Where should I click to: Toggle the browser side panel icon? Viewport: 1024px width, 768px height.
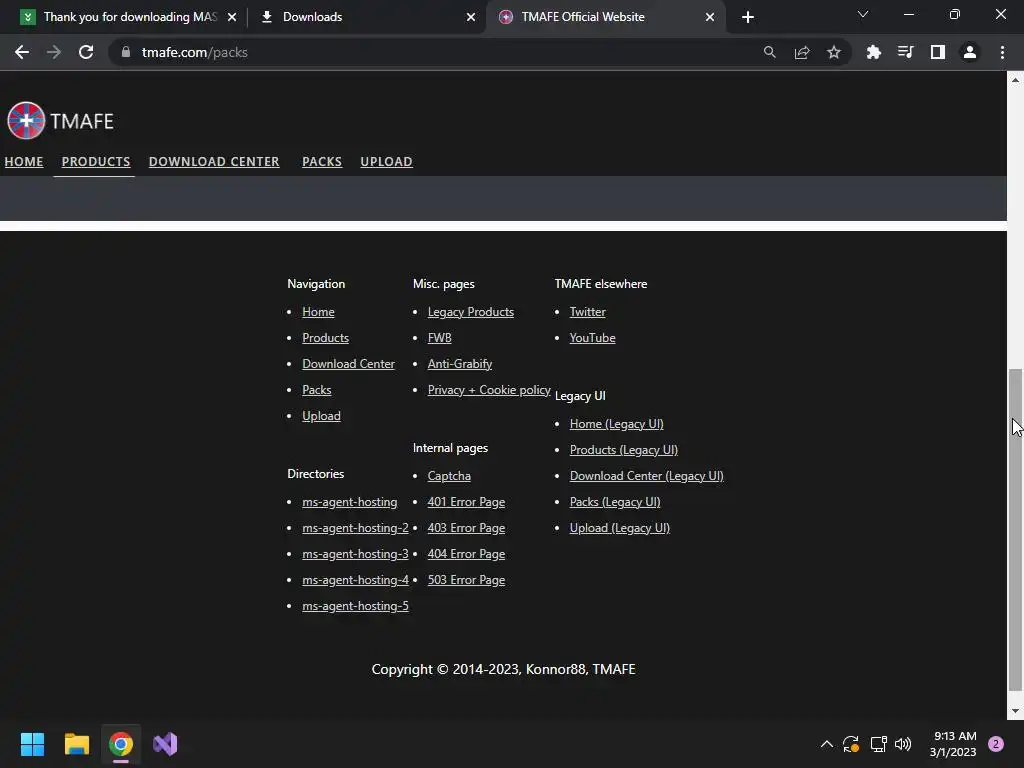938,52
